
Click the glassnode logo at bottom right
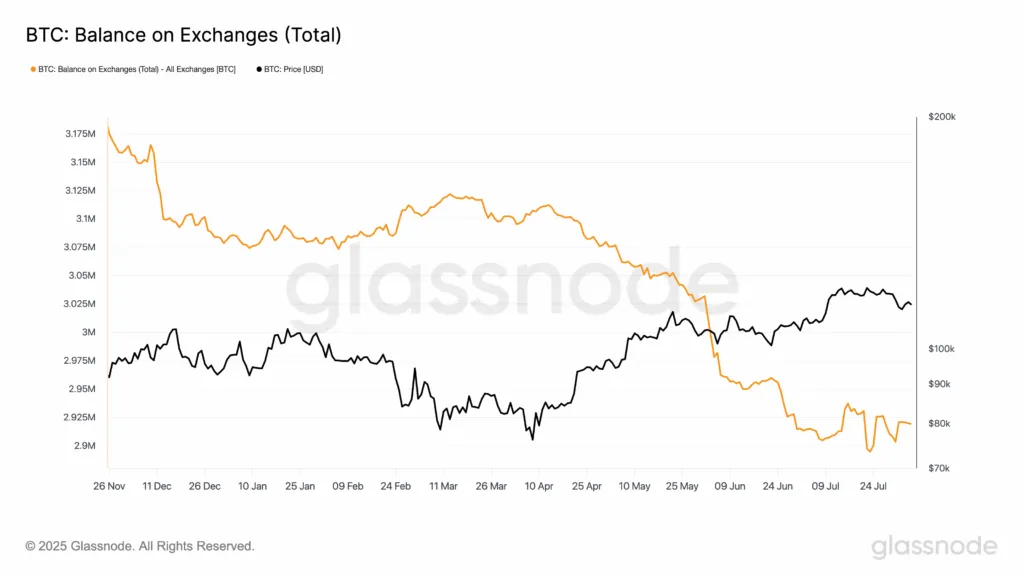click(x=935, y=547)
